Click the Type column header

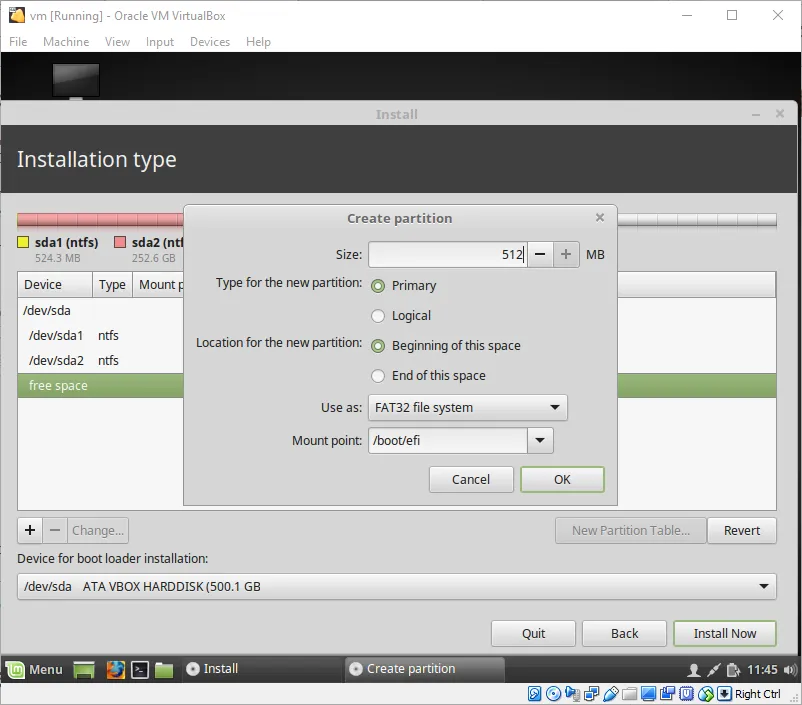click(112, 284)
